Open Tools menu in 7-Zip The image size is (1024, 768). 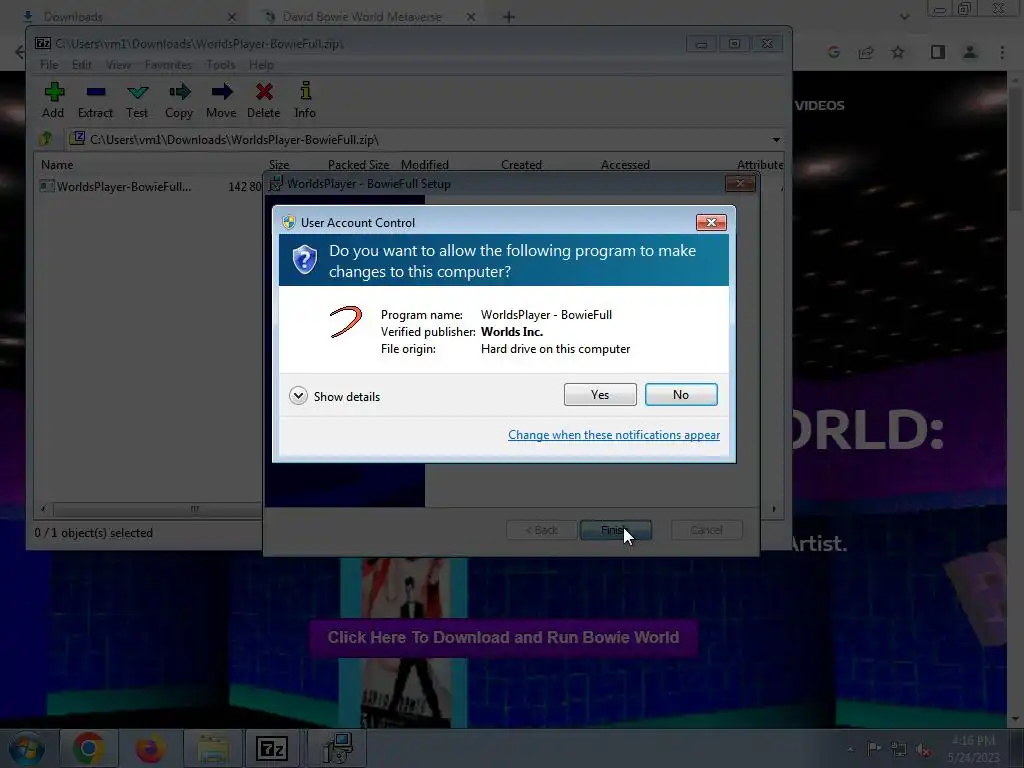pyautogui.click(x=221, y=65)
